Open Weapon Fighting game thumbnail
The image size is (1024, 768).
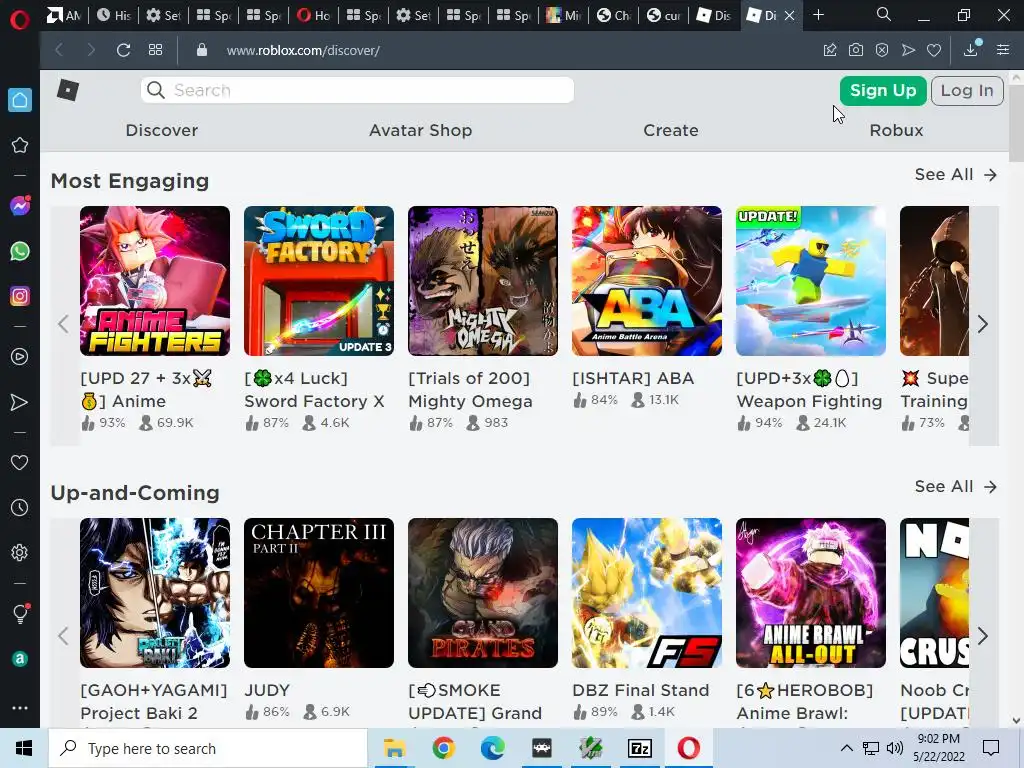[810, 281]
